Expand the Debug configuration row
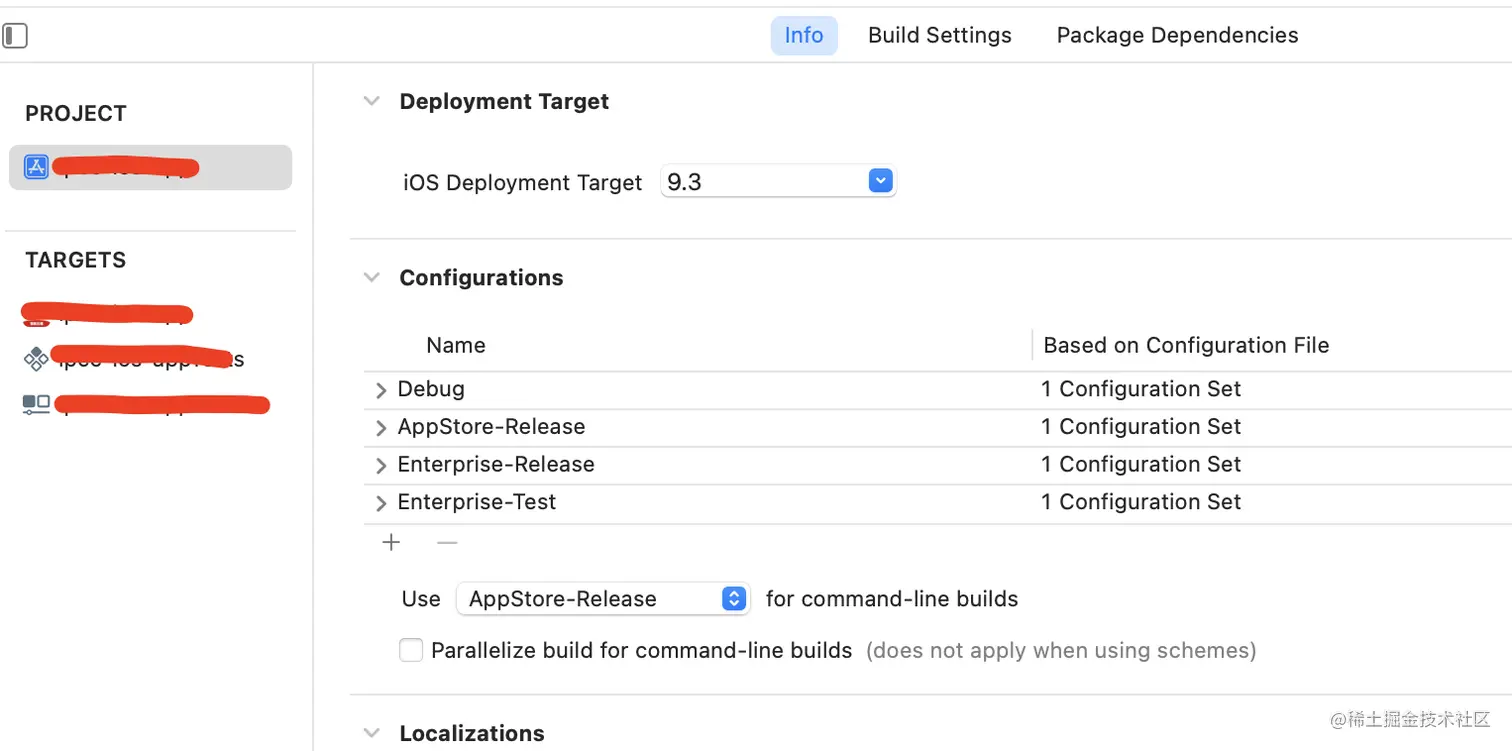The width and height of the screenshot is (1512, 751). click(x=381, y=390)
